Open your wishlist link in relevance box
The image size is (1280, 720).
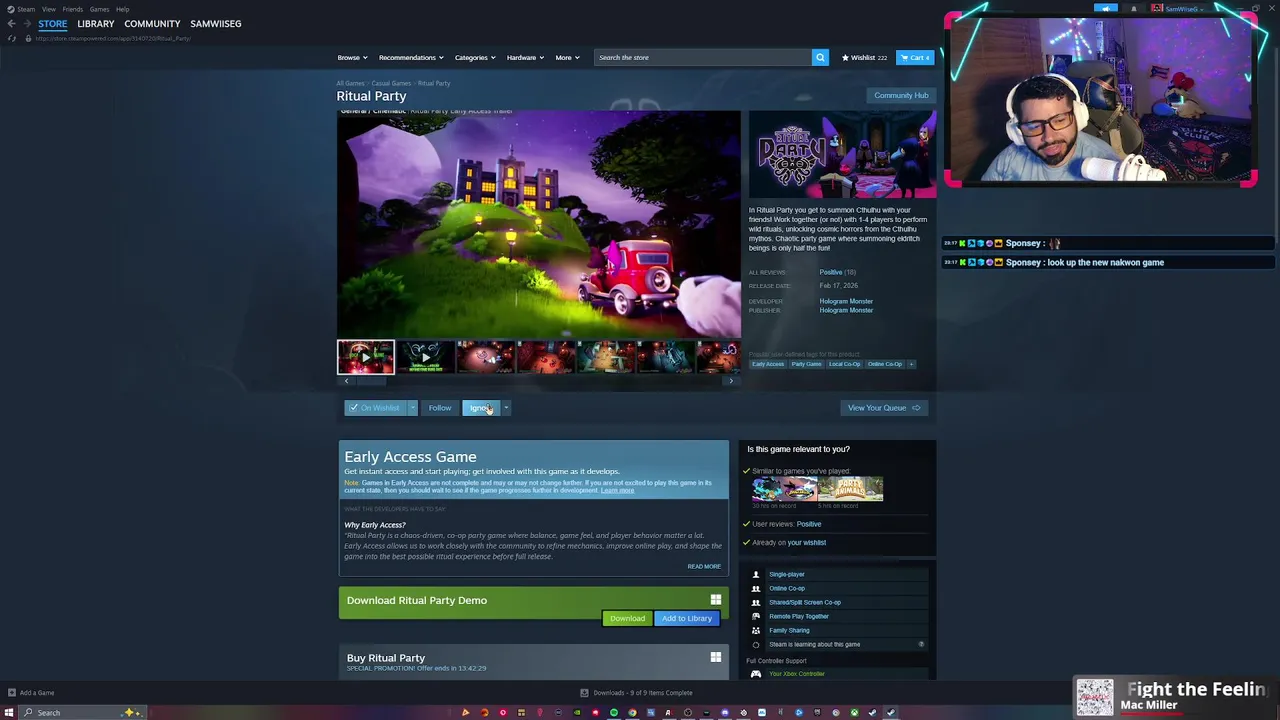[806, 542]
